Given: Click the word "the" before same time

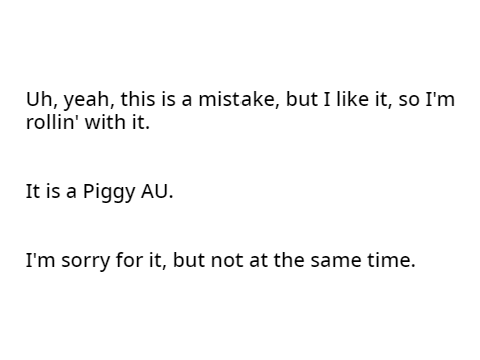Looking at the screenshot, I should [289, 260].
